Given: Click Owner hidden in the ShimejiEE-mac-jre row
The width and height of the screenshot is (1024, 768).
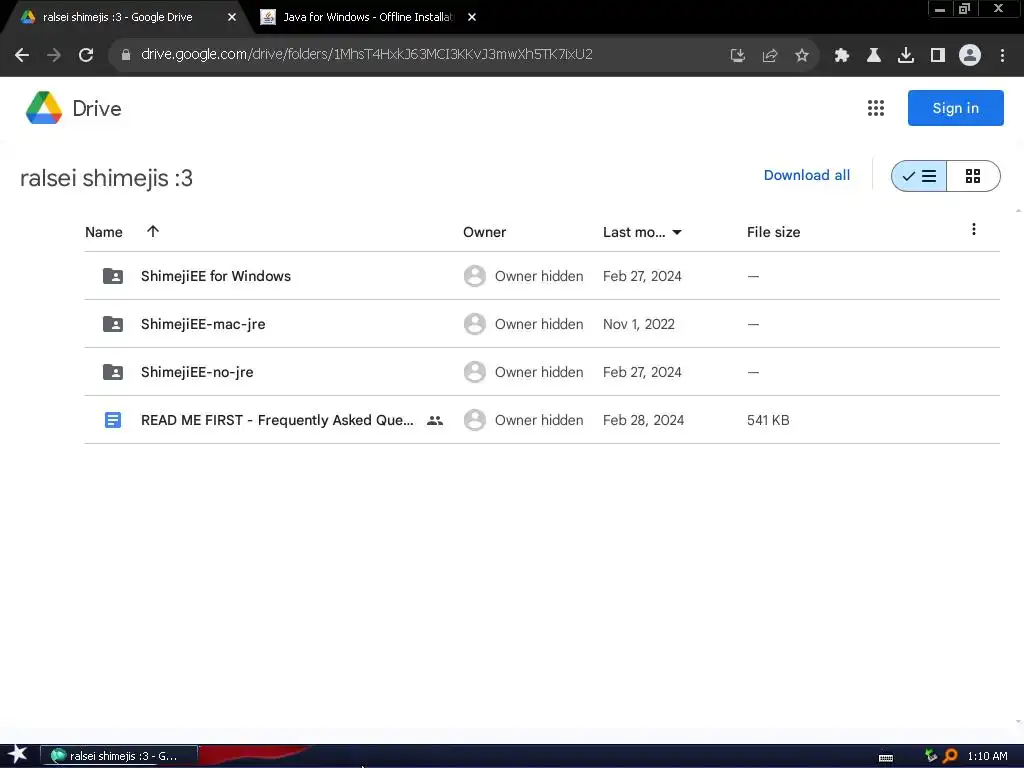Looking at the screenshot, I should pyautogui.click(x=539, y=324).
